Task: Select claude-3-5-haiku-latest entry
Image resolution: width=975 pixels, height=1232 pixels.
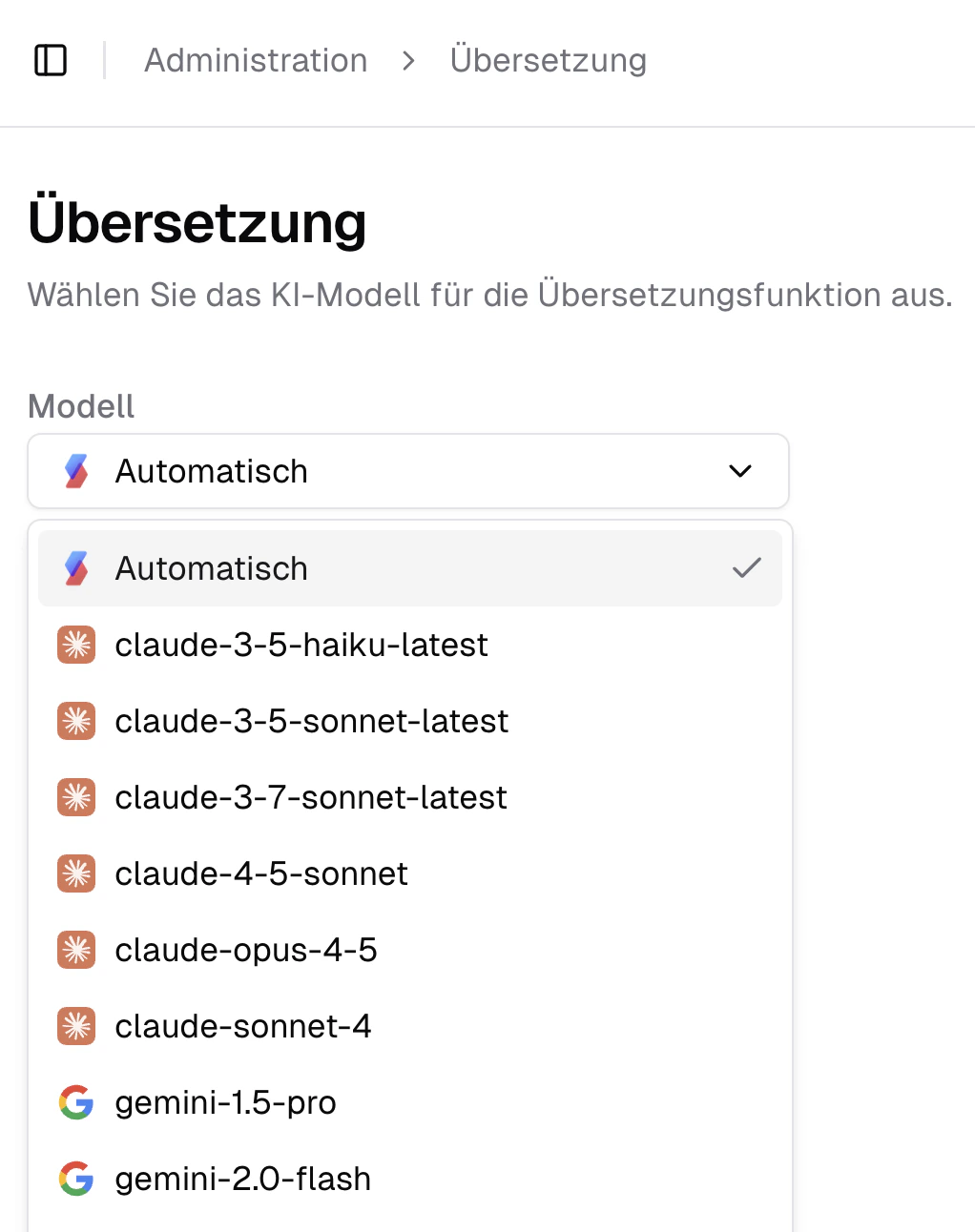Action: 301,645
